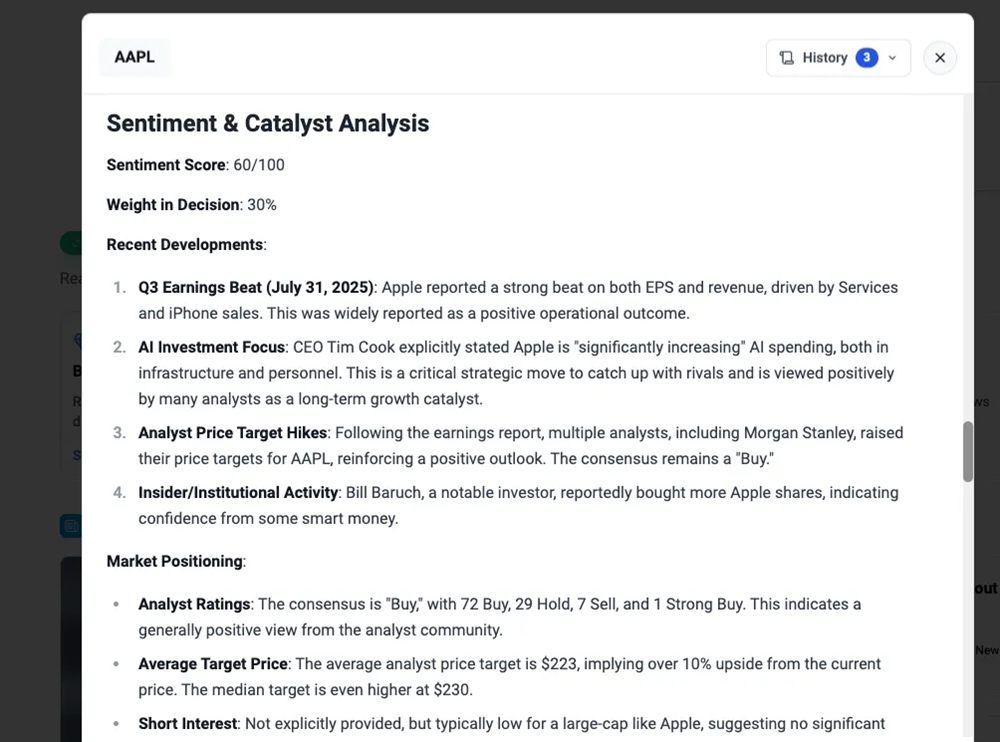Click the green badge behind the modal's left edge
The height and width of the screenshot is (742, 1000).
click(x=70, y=243)
